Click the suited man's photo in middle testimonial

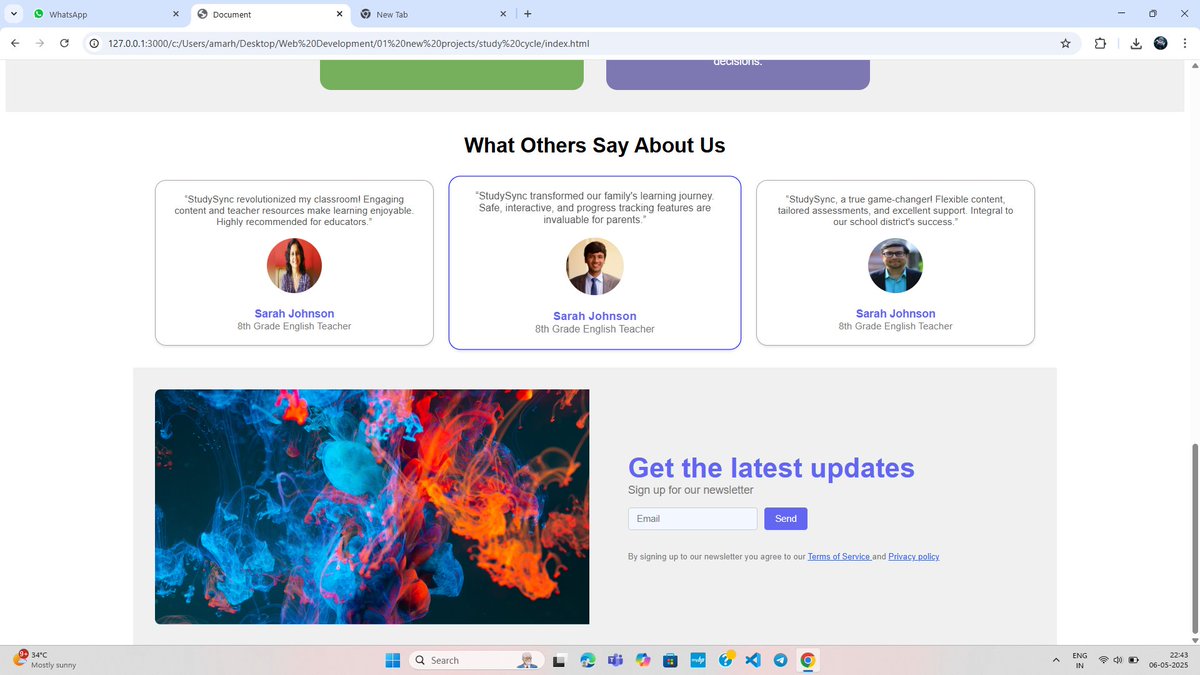pyautogui.click(x=595, y=266)
